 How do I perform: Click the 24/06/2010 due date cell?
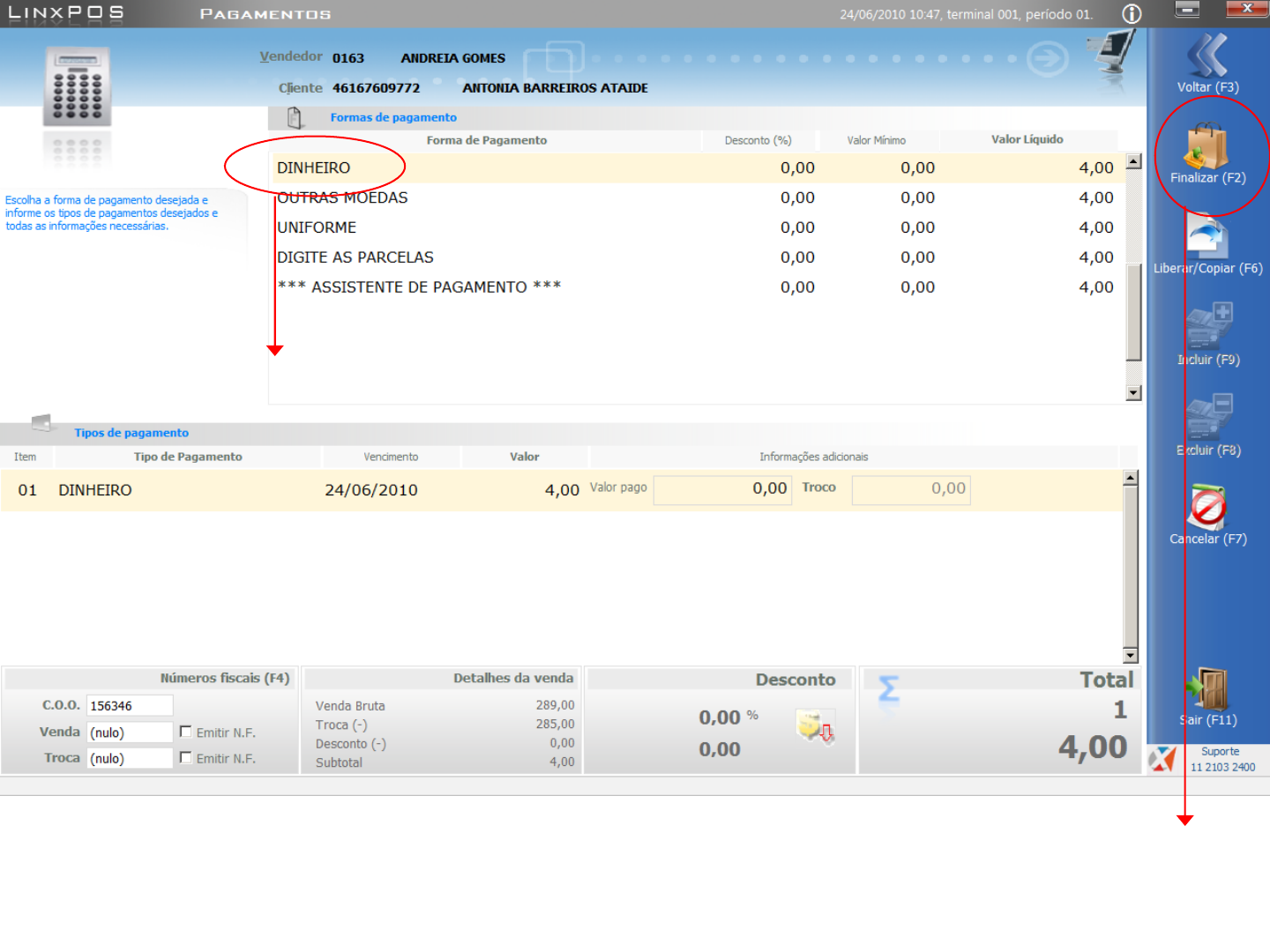tap(371, 490)
